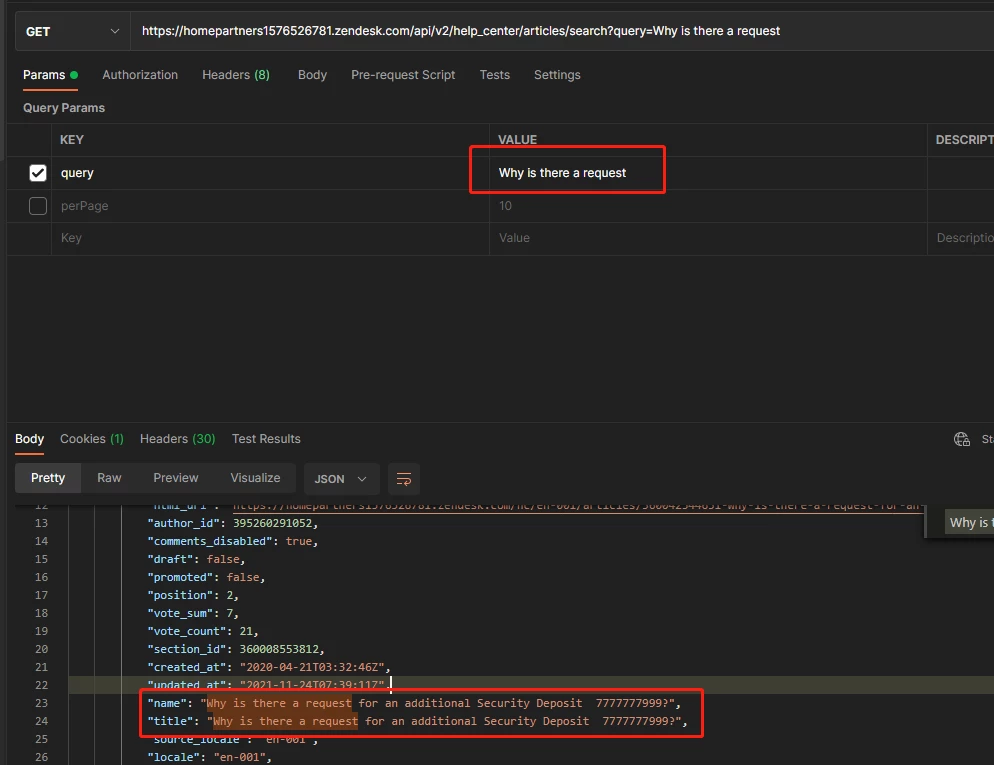Toggle the line wrap icon
Image resolution: width=994 pixels, height=765 pixels.
404,479
